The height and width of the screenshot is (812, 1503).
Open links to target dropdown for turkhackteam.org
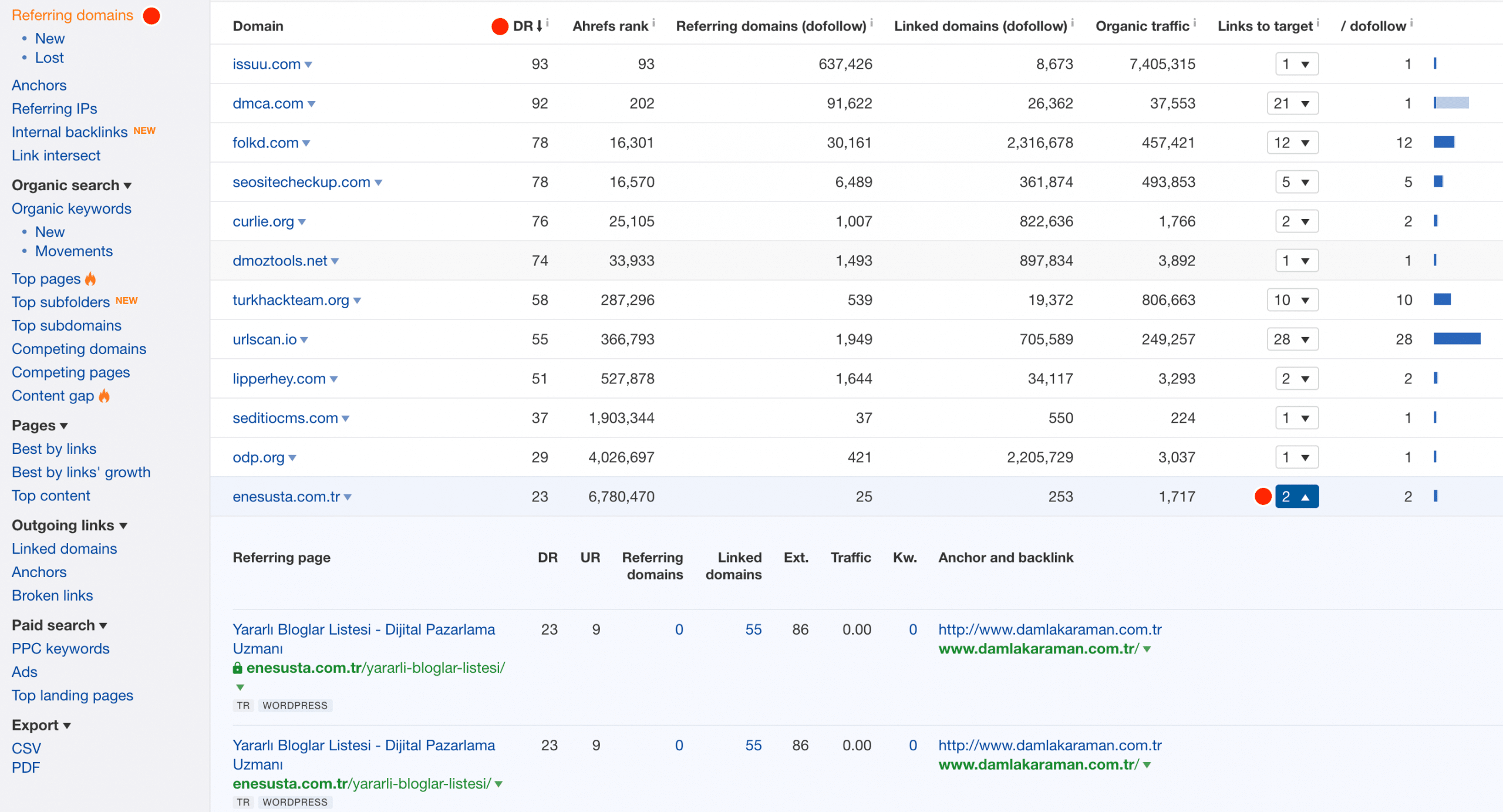click(1292, 299)
